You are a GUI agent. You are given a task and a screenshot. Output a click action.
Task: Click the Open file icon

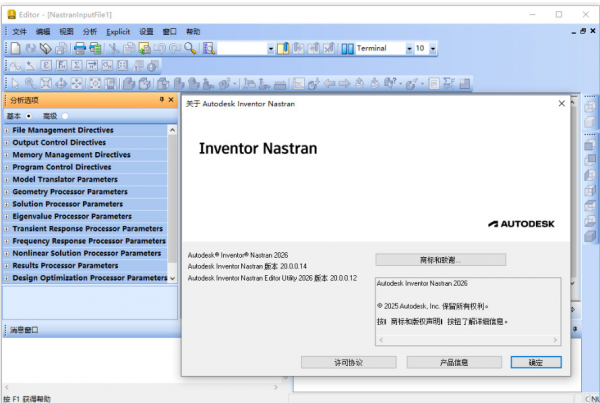pos(46,48)
